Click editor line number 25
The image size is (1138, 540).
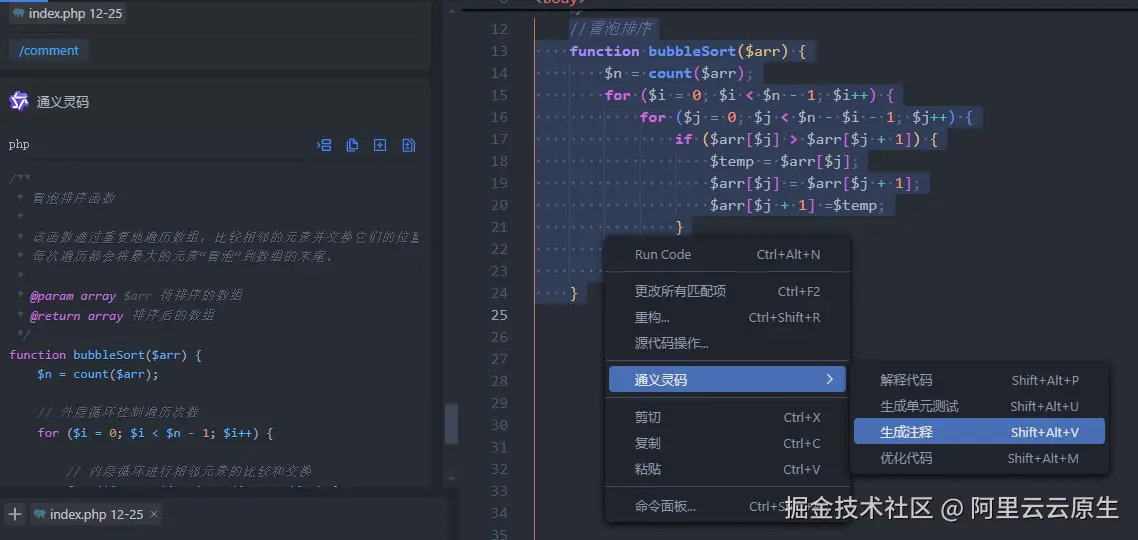(x=499, y=315)
